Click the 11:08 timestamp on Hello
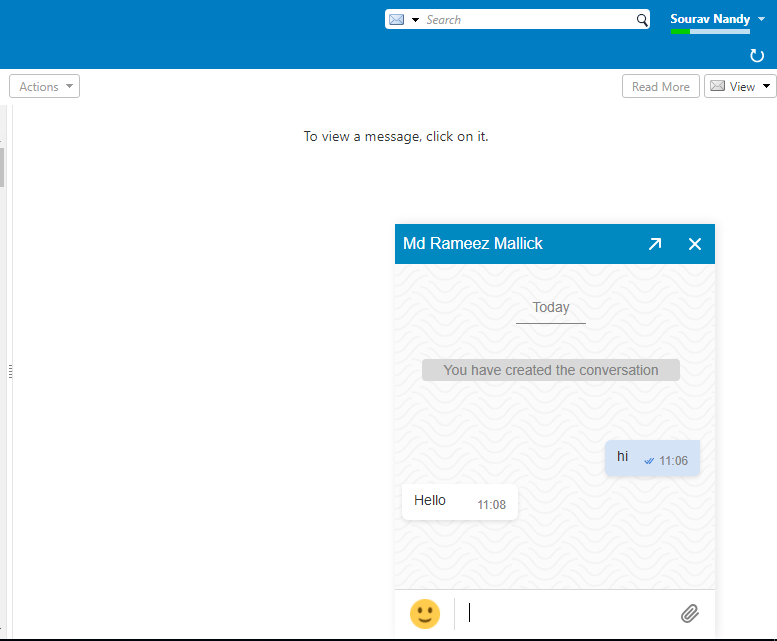The width and height of the screenshot is (777, 641). (491, 505)
